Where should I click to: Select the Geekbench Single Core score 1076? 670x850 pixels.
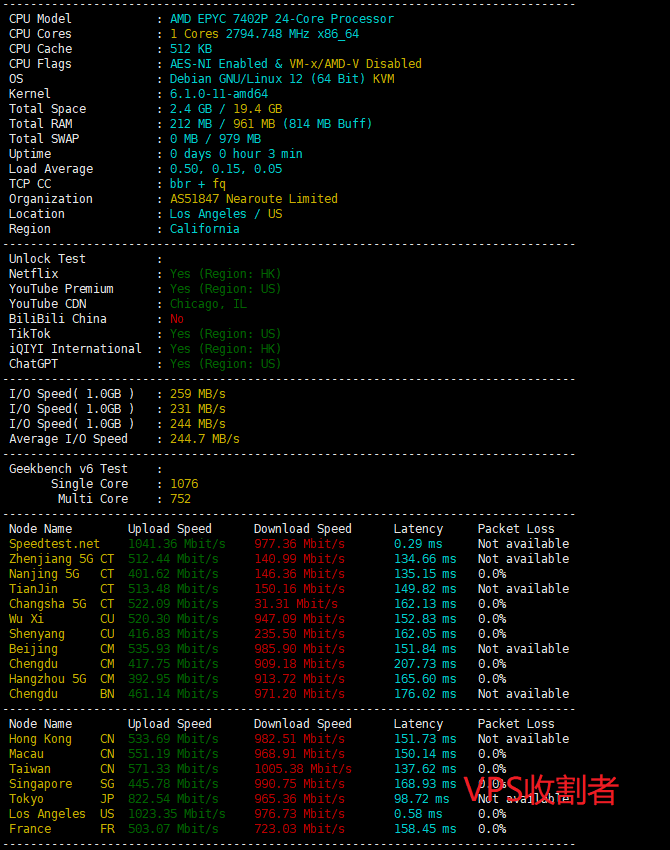tap(184, 484)
